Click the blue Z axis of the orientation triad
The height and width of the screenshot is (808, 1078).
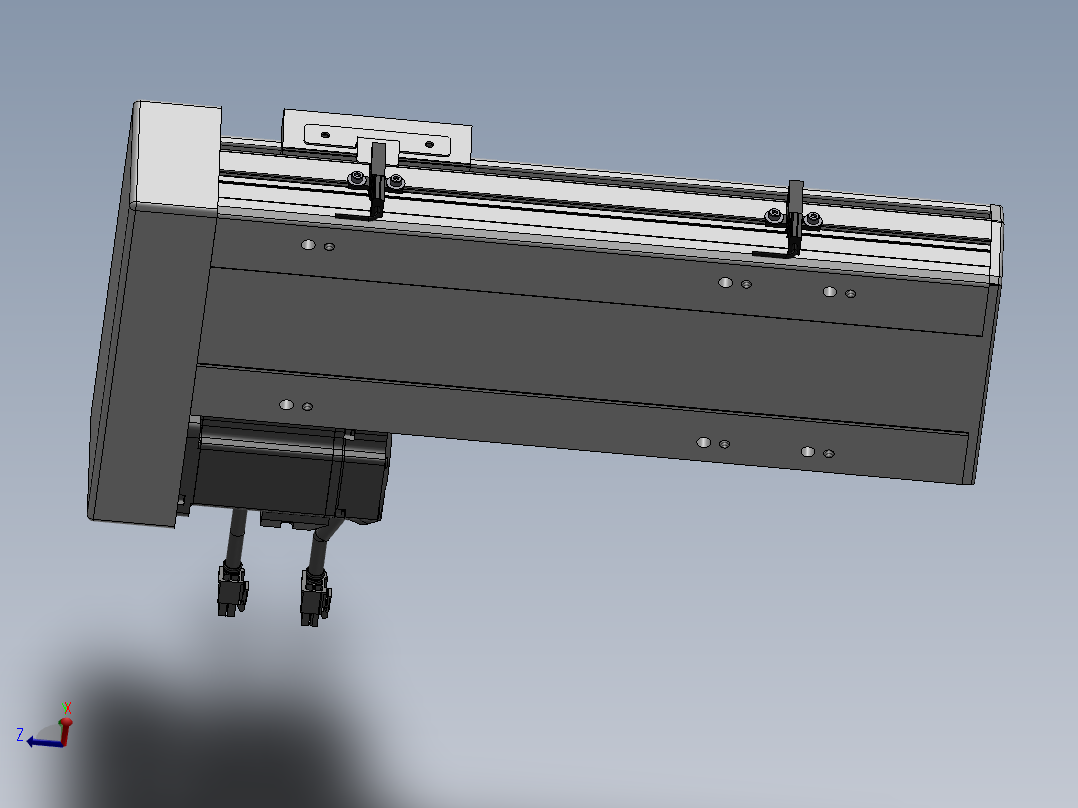(x=45, y=742)
